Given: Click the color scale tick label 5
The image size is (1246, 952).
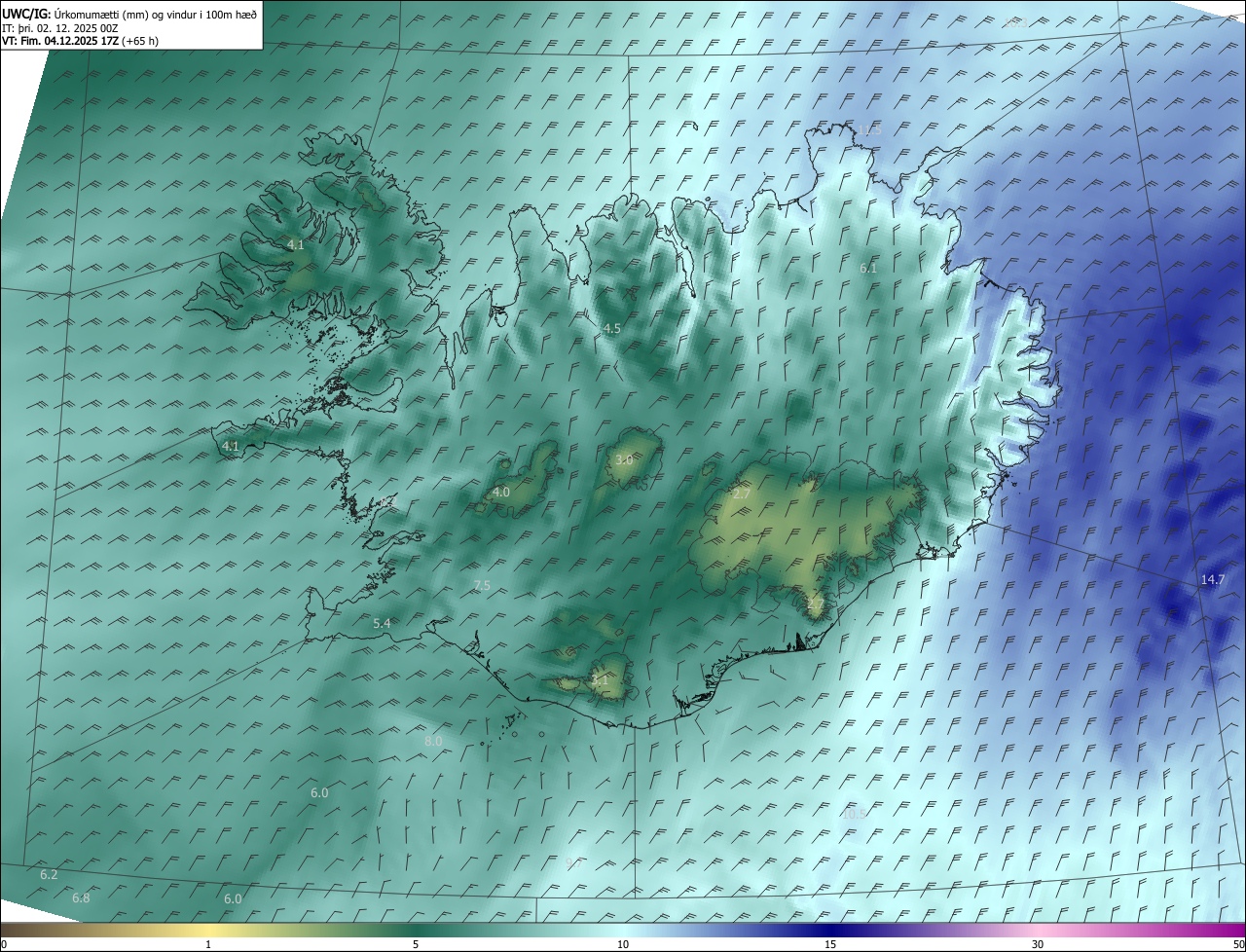Looking at the screenshot, I should click(x=416, y=944).
